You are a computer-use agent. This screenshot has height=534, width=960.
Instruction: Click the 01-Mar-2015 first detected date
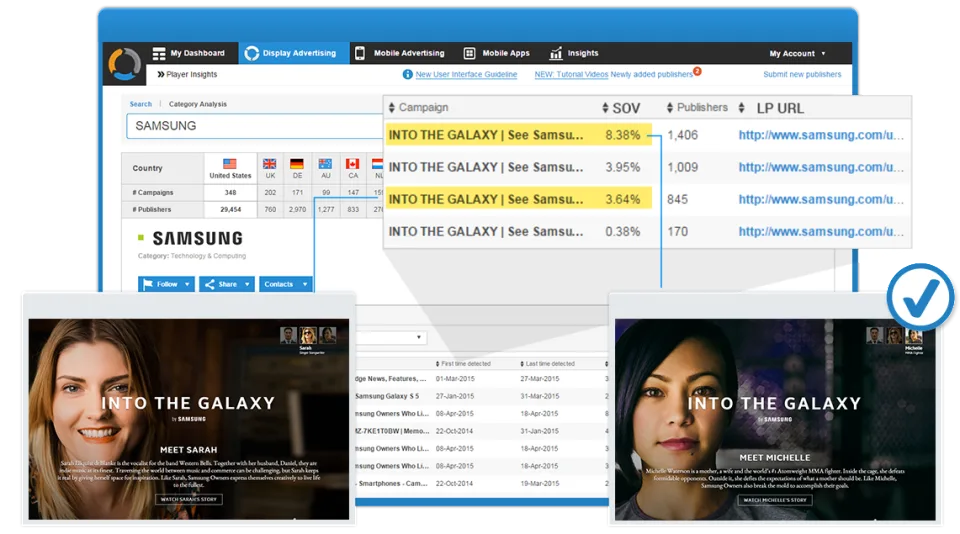tap(455, 379)
